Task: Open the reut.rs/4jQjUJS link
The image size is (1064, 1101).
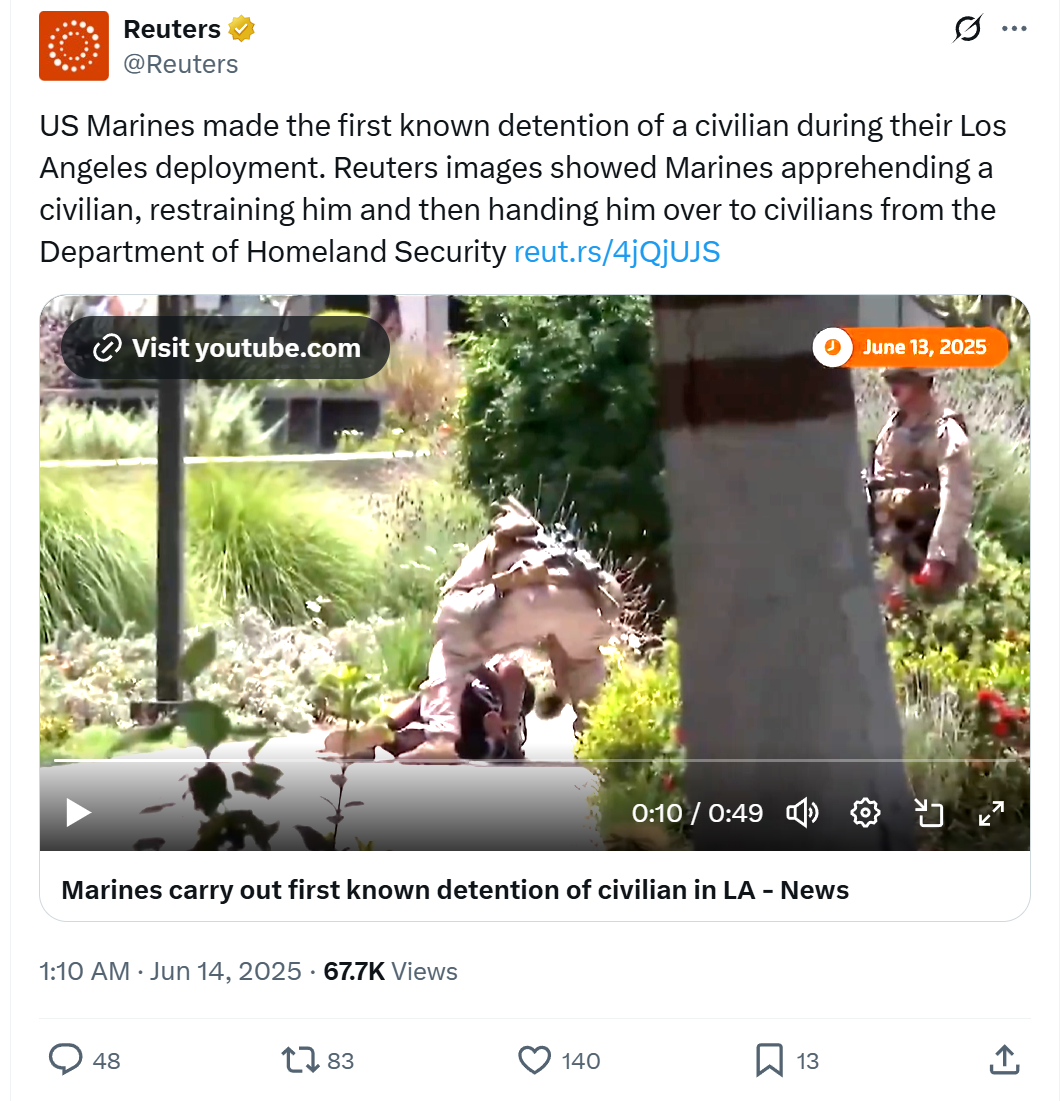Action: pos(617,251)
